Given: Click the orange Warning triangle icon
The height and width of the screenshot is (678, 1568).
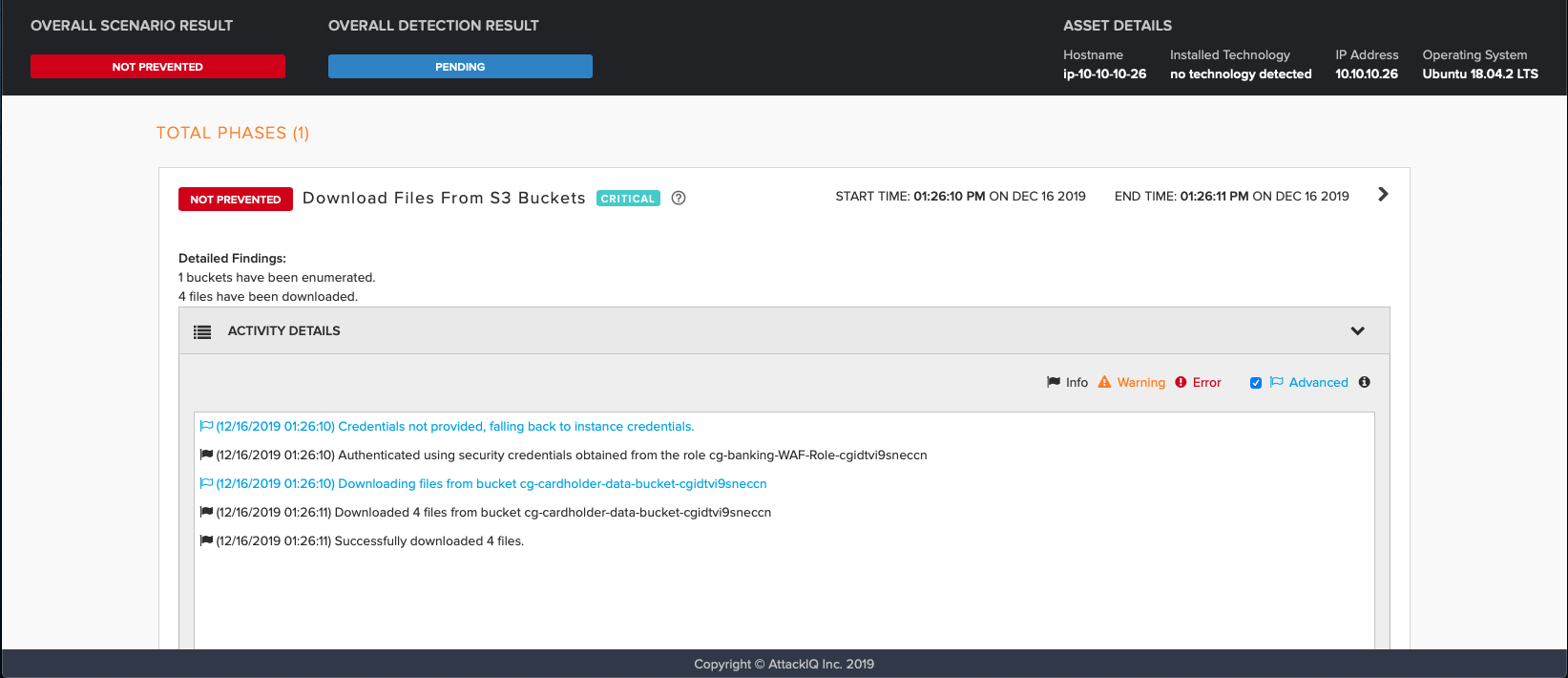Looking at the screenshot, I should coord(1104,382).
